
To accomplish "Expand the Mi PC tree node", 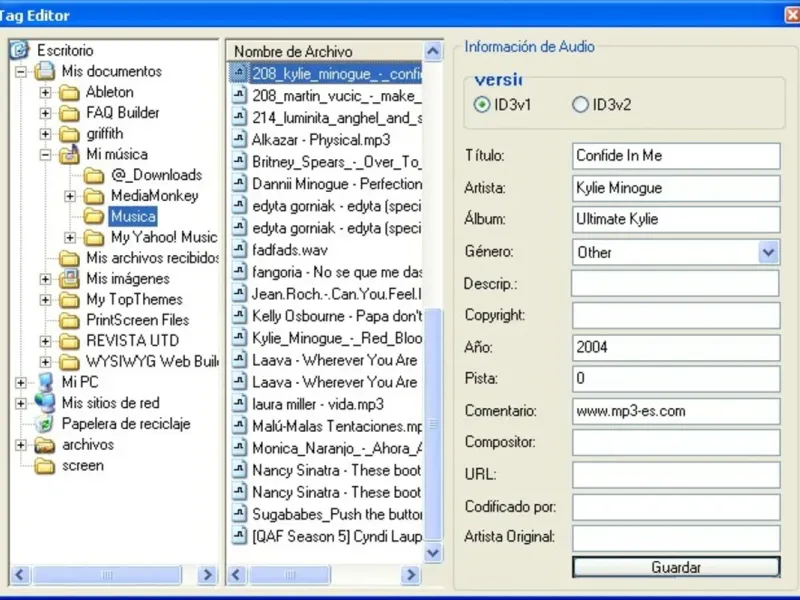I will tap(20, 382).
